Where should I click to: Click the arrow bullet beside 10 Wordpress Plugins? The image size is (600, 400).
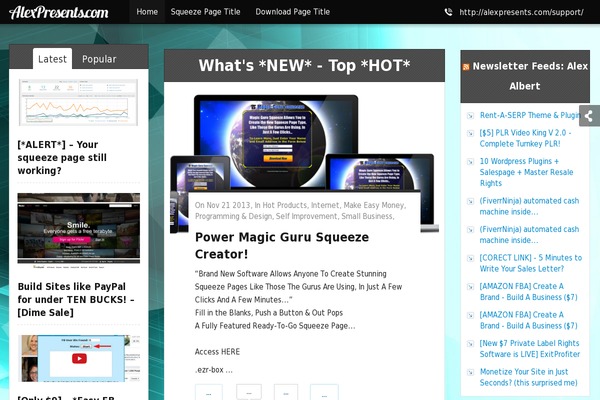coord(470,162)
